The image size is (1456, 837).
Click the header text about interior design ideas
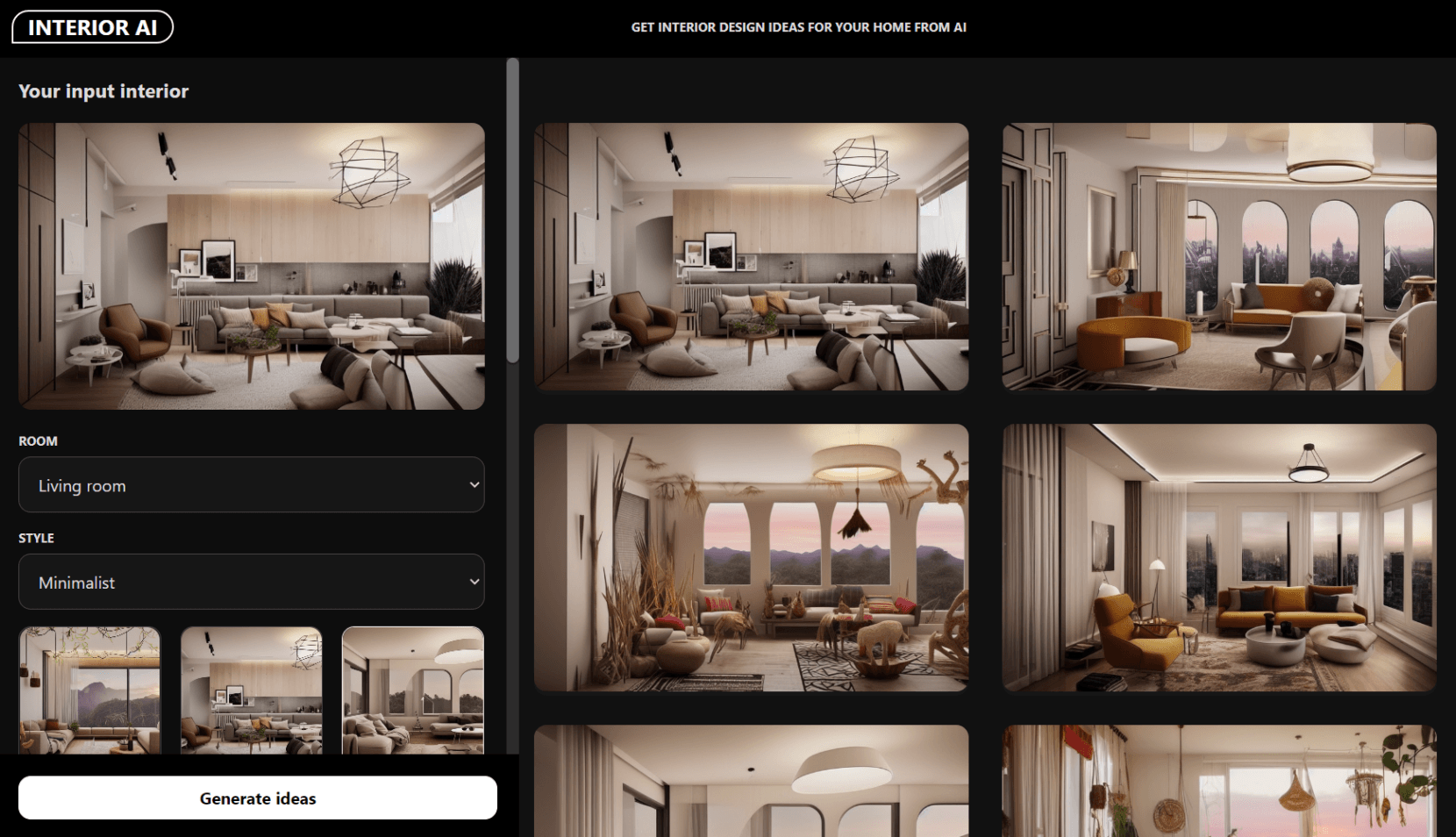[796, 27]
